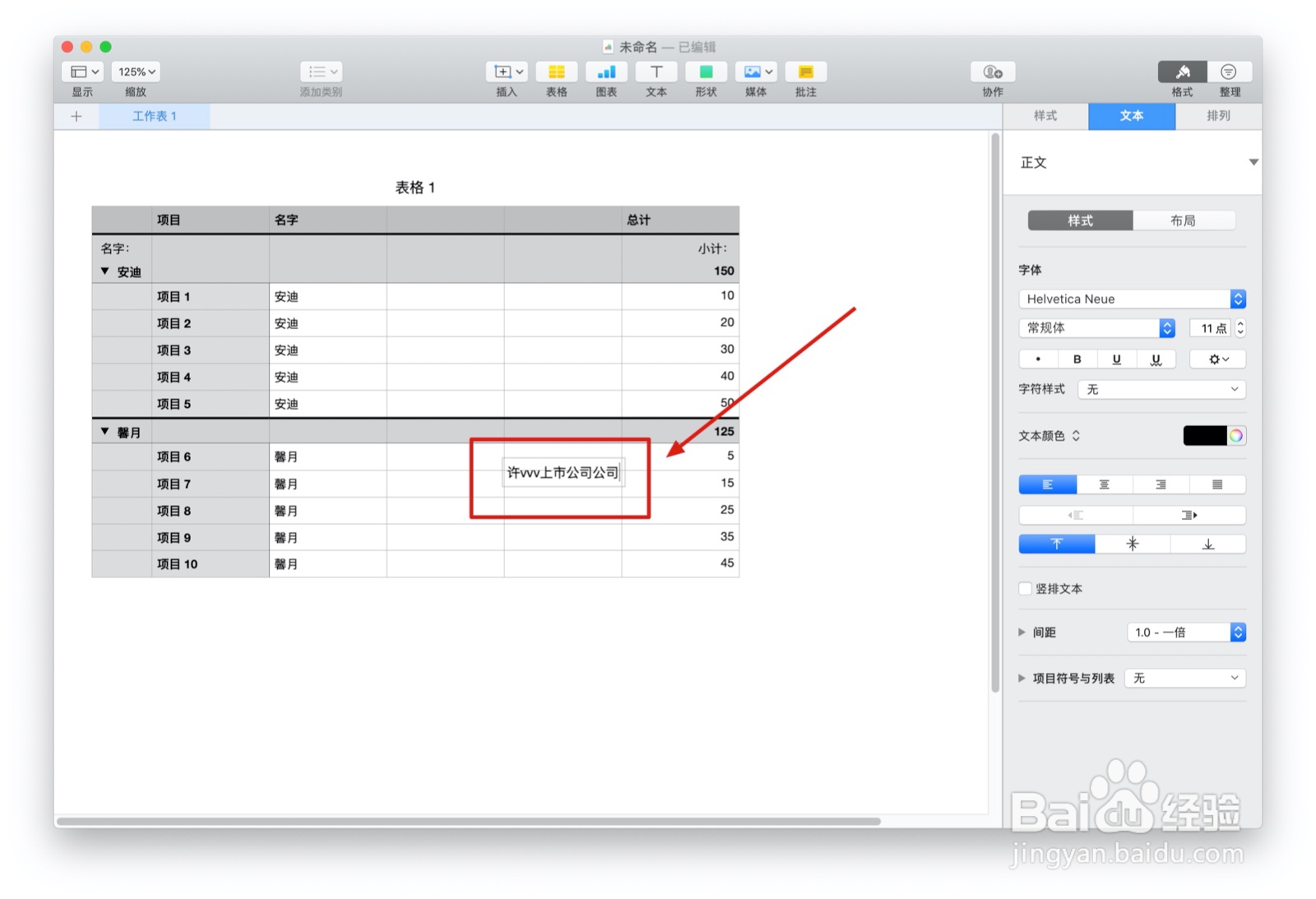1316x899 pixels.
Task: Align text to cell top
Action: [x=1057, y=544]
